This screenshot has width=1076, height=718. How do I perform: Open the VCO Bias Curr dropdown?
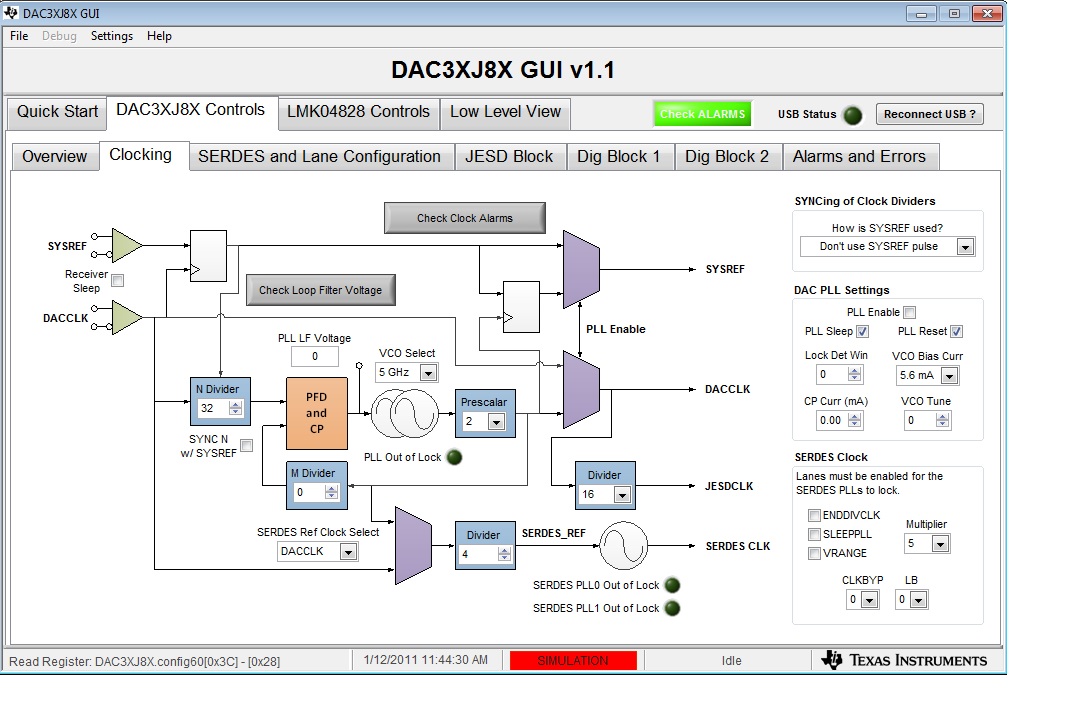point(949,375)
